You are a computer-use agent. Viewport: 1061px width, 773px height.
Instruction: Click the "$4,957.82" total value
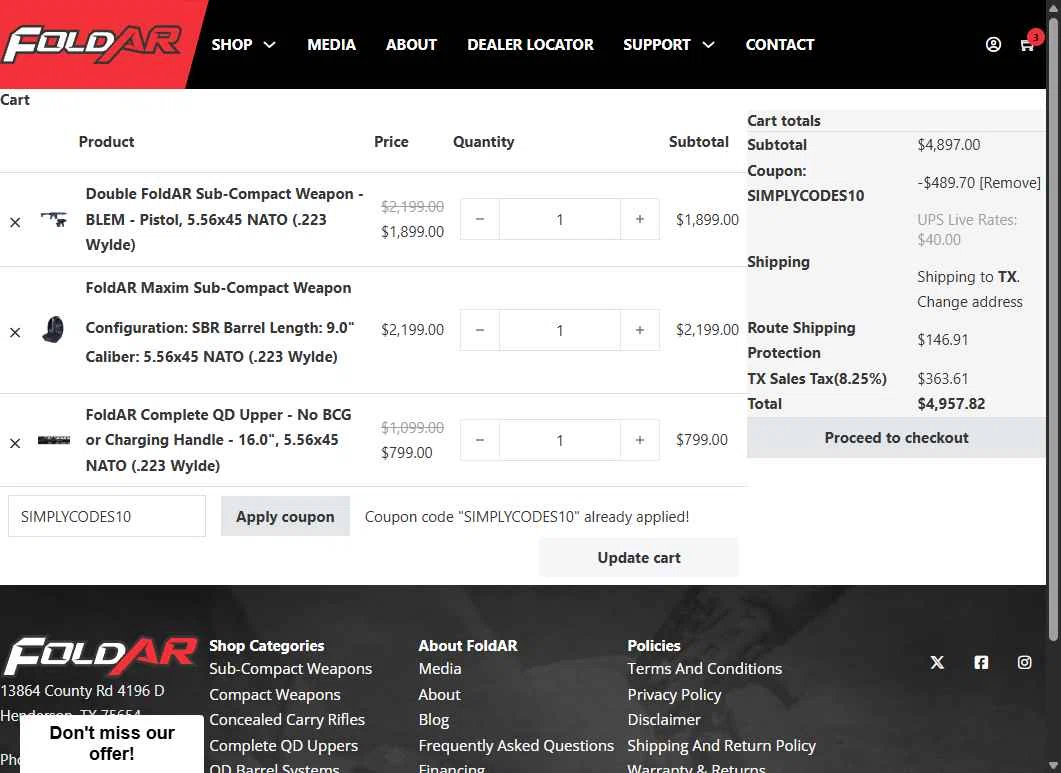[951, 404]
